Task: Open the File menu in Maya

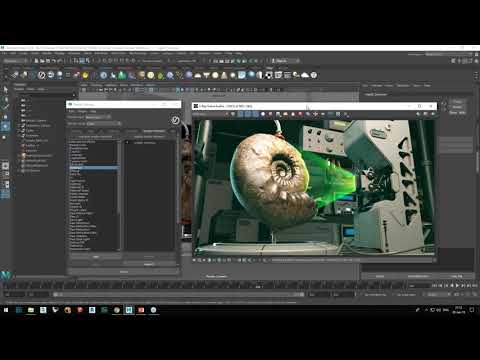Action: click(x=4, y=53)
